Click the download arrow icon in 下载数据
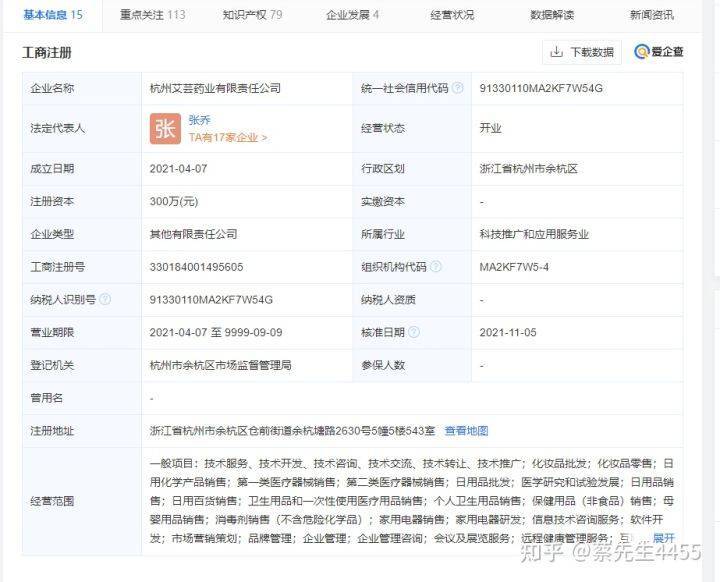Viewport: 720px width, 582px height. (x=556, y=52)
